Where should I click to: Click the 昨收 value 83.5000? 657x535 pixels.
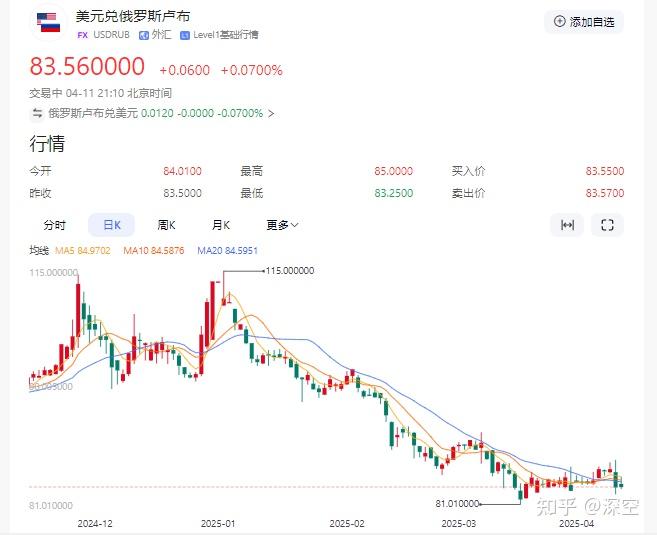(x=182, y=193)
